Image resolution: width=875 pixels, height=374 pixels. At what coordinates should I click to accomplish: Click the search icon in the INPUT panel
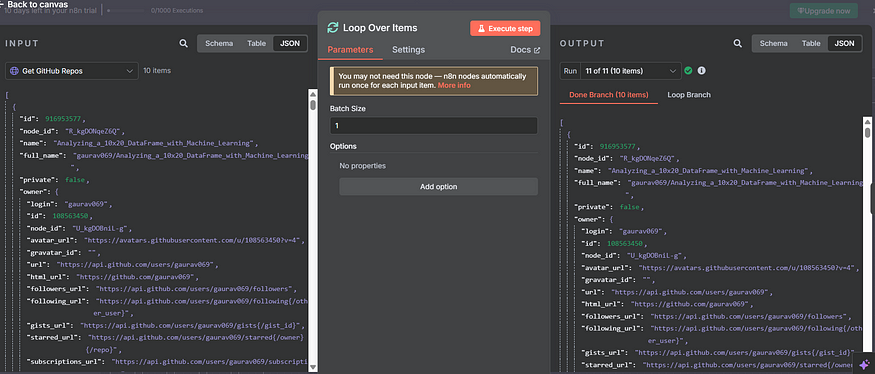[184, 44]
